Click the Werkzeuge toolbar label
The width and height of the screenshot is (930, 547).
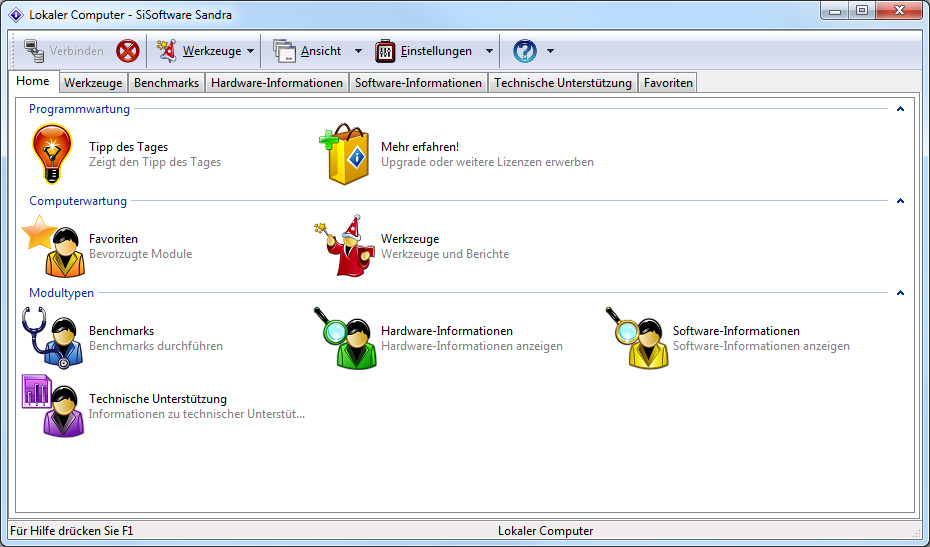(212, 51)
